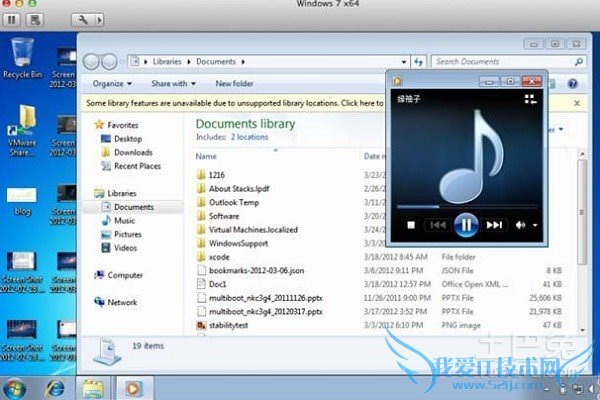Stop the media player playback
600x400 pixels.
pyautogui.click(x=411, y=225)
